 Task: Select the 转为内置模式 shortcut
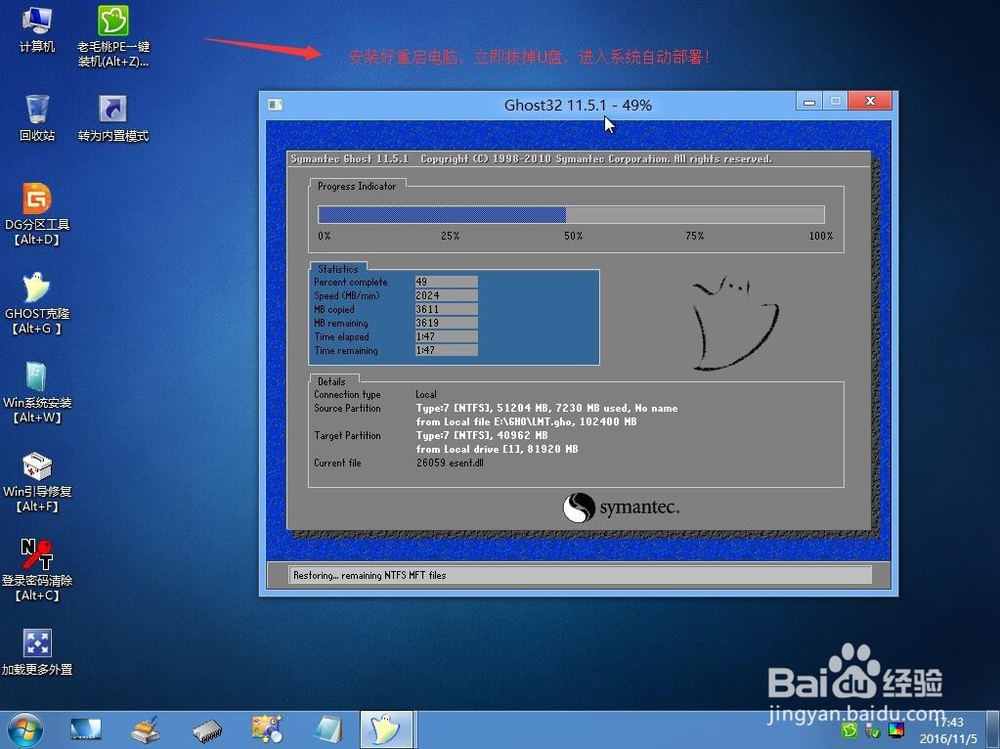113,118
